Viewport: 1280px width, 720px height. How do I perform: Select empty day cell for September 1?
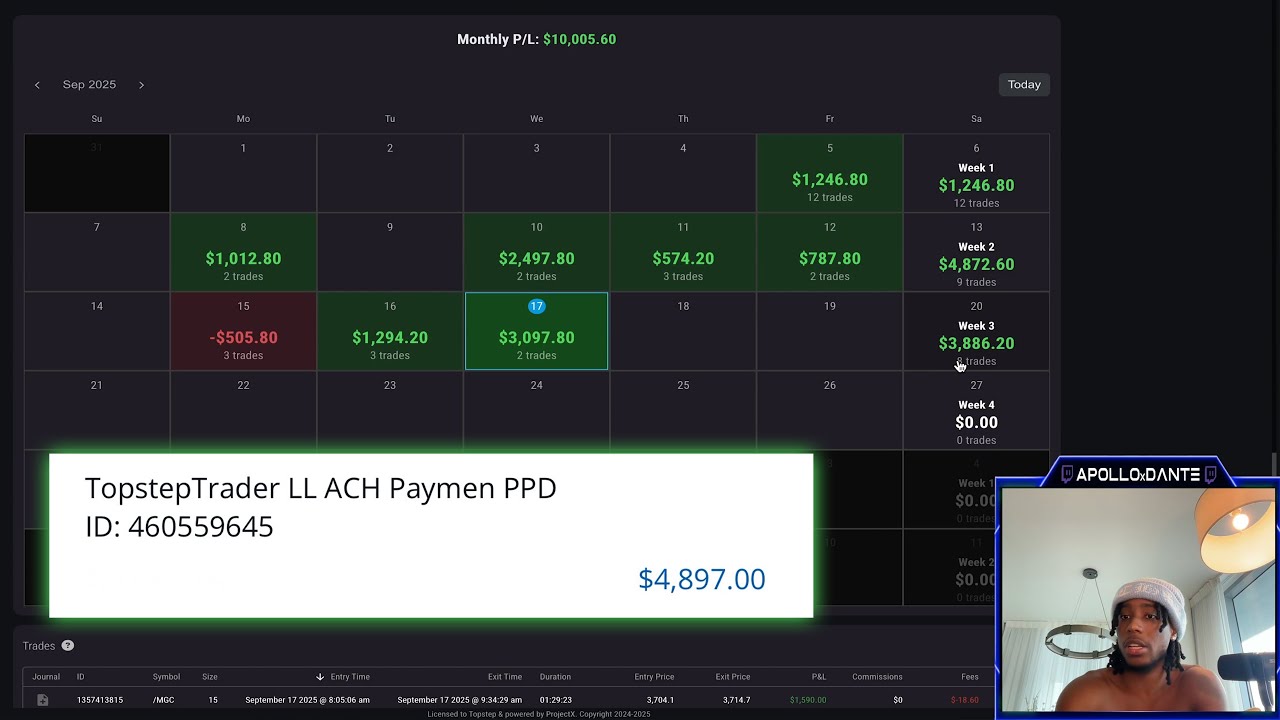point(243,173)
